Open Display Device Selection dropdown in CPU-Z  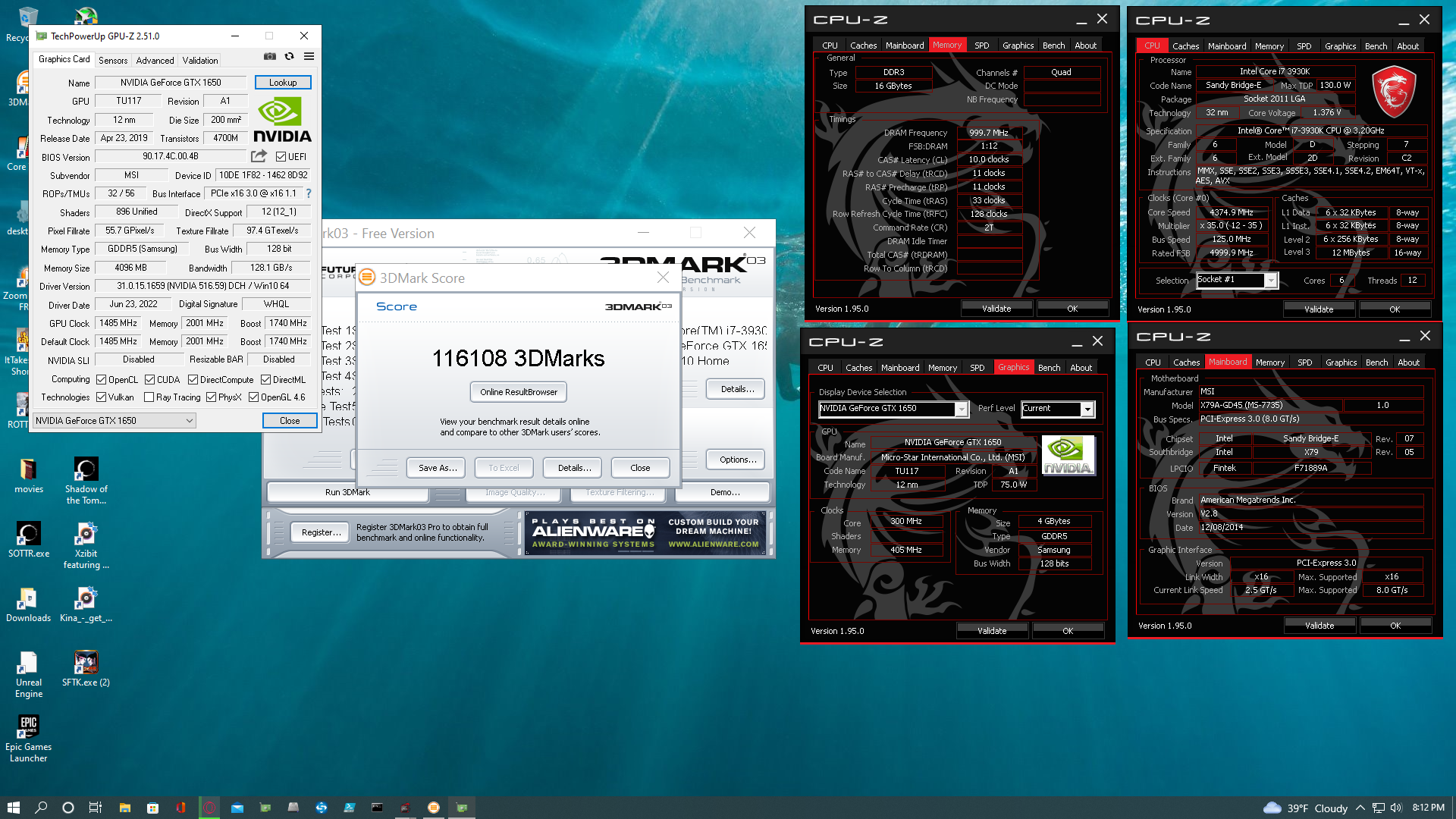click(x=893, y=409)
